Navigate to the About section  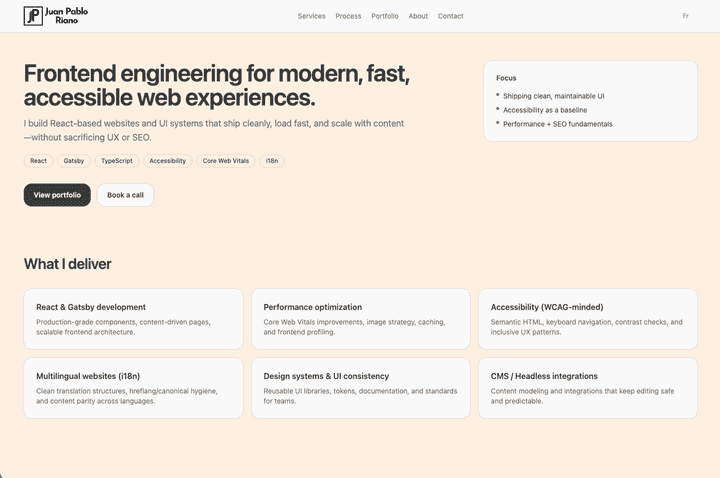(418, 16)
